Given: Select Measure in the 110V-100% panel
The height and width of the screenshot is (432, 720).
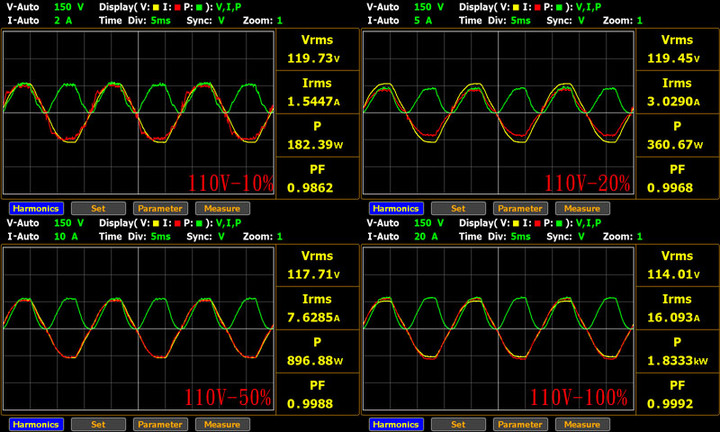Looking at the screenshot, I should tap(582, 424).
